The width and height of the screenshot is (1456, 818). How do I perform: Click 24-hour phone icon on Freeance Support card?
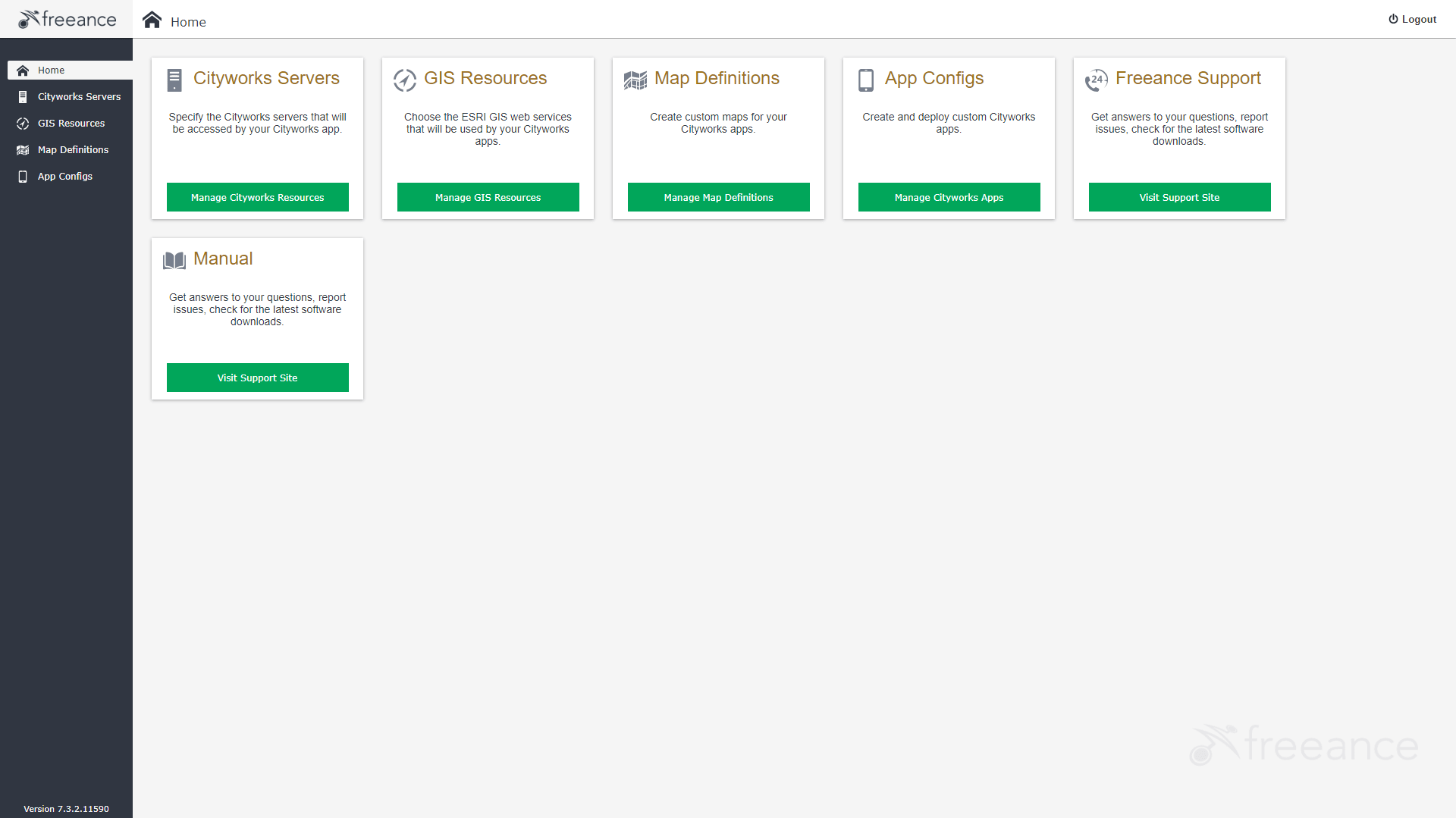[1097, 80]
